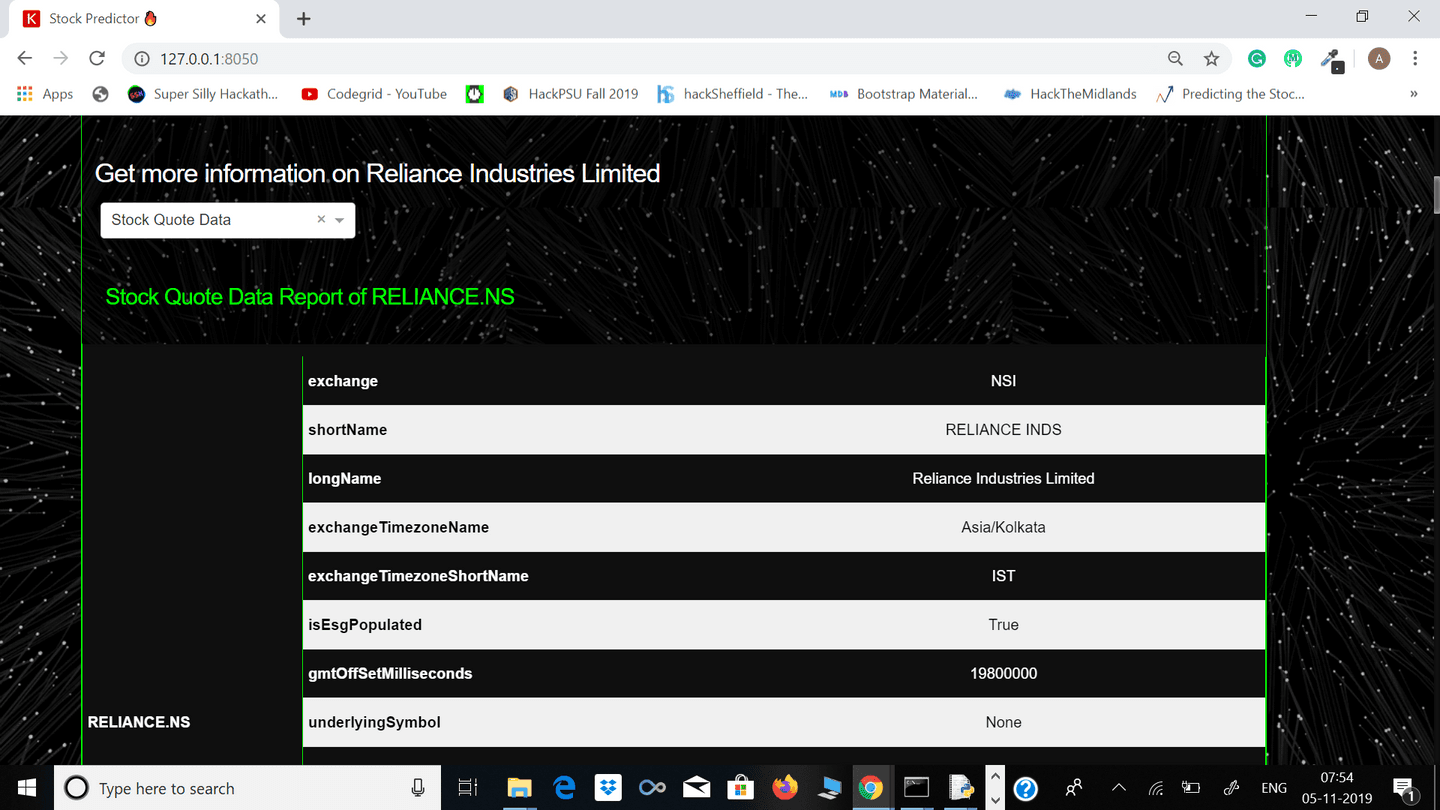Open the zoom magnifier in the address bar

click(1175, 59)
